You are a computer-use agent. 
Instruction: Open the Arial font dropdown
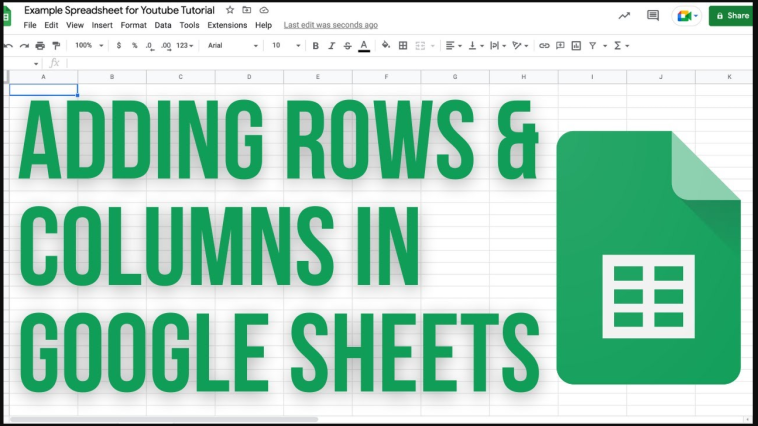point(233,45)
